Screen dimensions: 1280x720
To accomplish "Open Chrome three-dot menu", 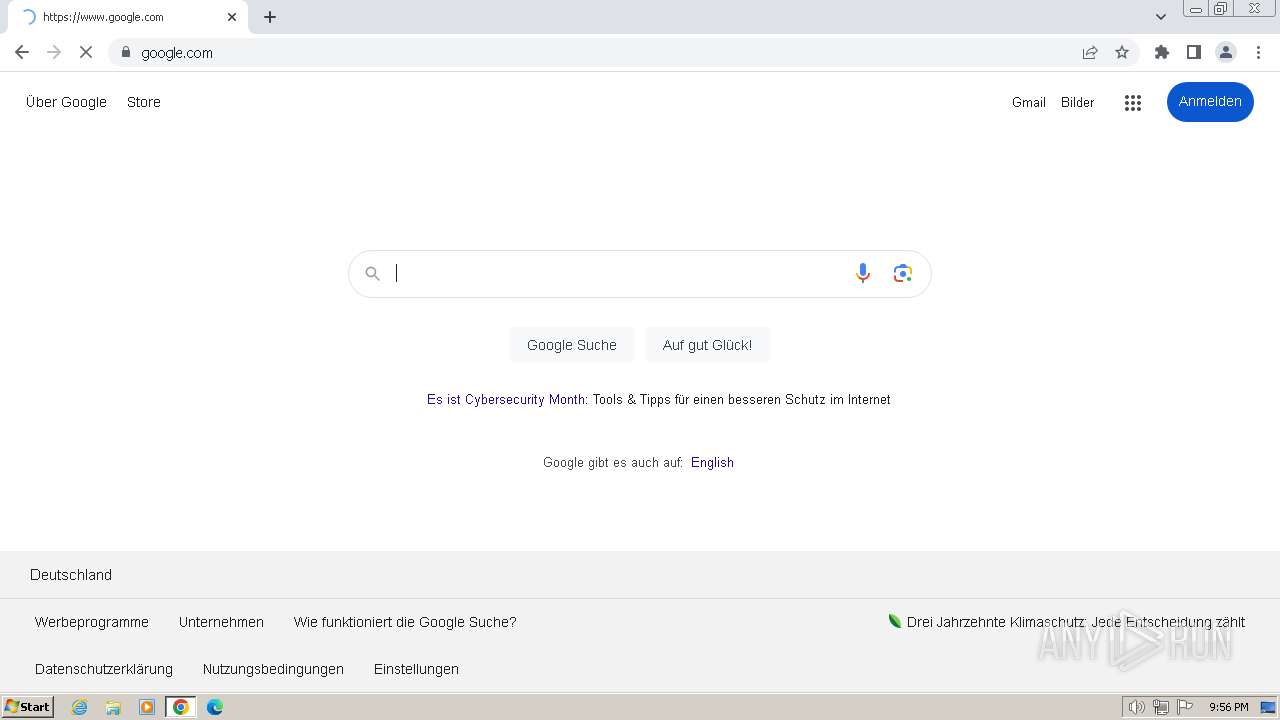I will [1258, 52].
